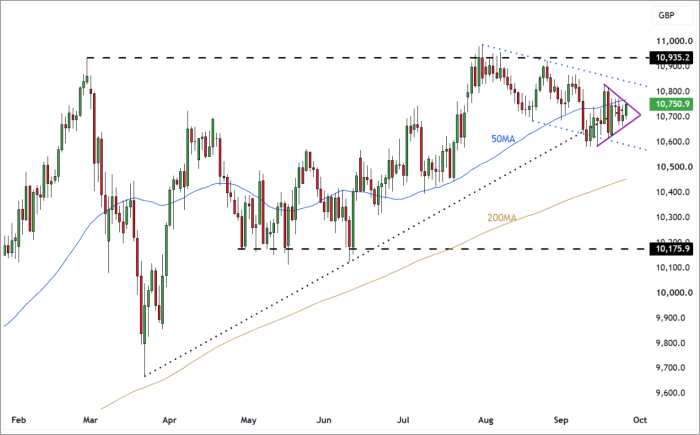This screenshot has height=435, width=700.
Task: Click the 10,800.0 price axis value
Action: [x=674, y=92]
